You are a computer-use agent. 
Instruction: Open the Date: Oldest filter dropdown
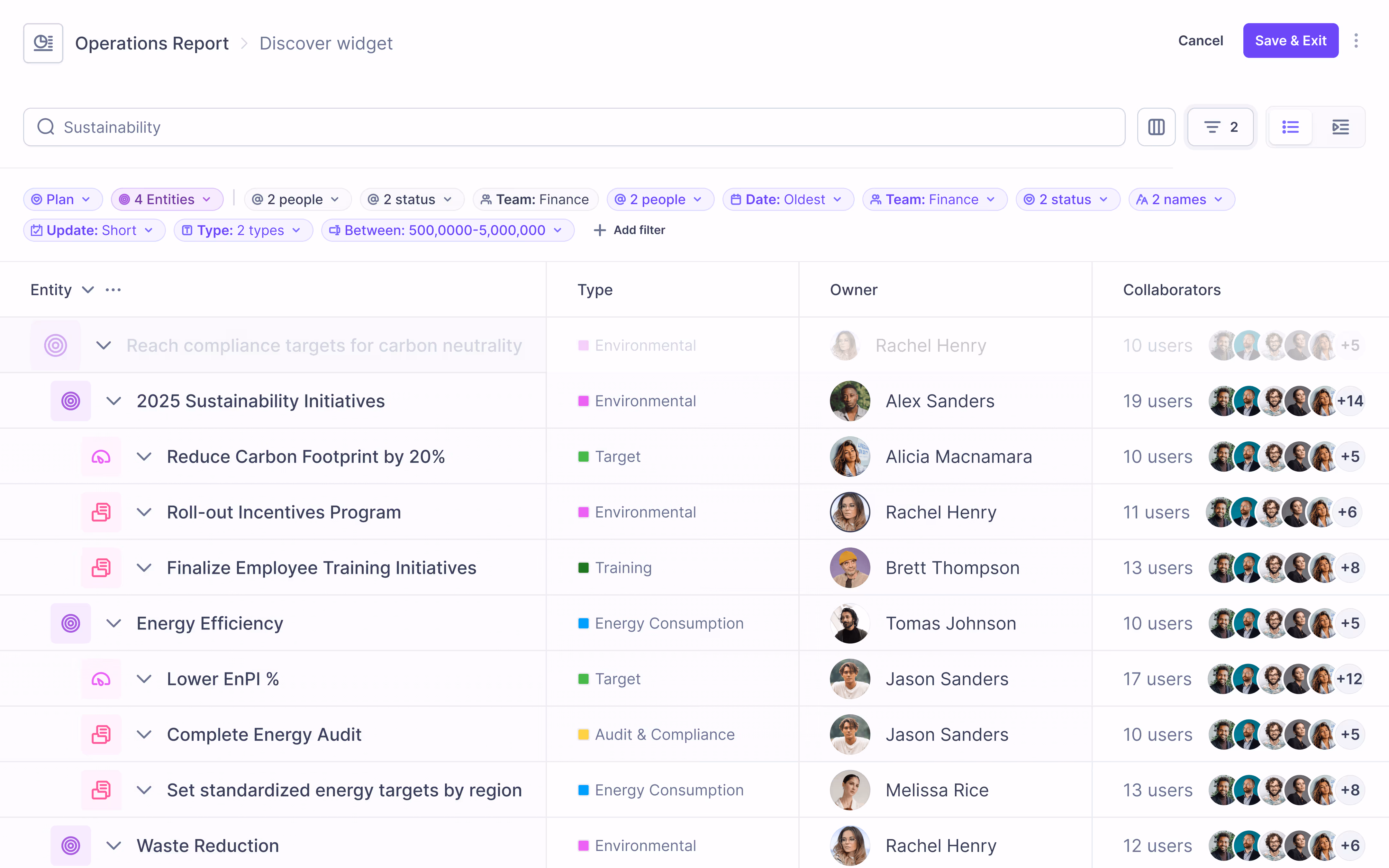tap(788, 199)
